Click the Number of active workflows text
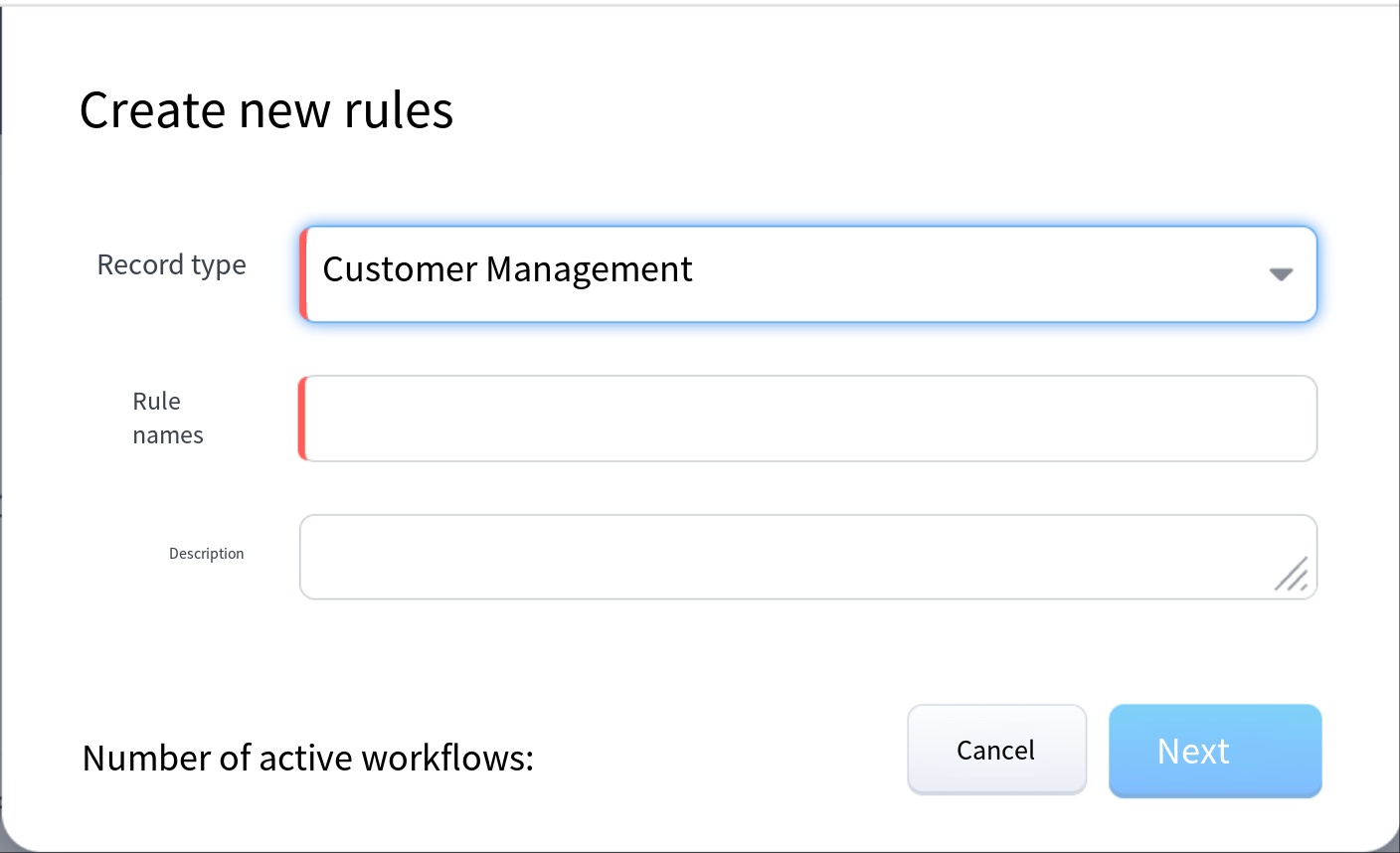The height and width of the screenshot is (853, 1400). (307, 758)
